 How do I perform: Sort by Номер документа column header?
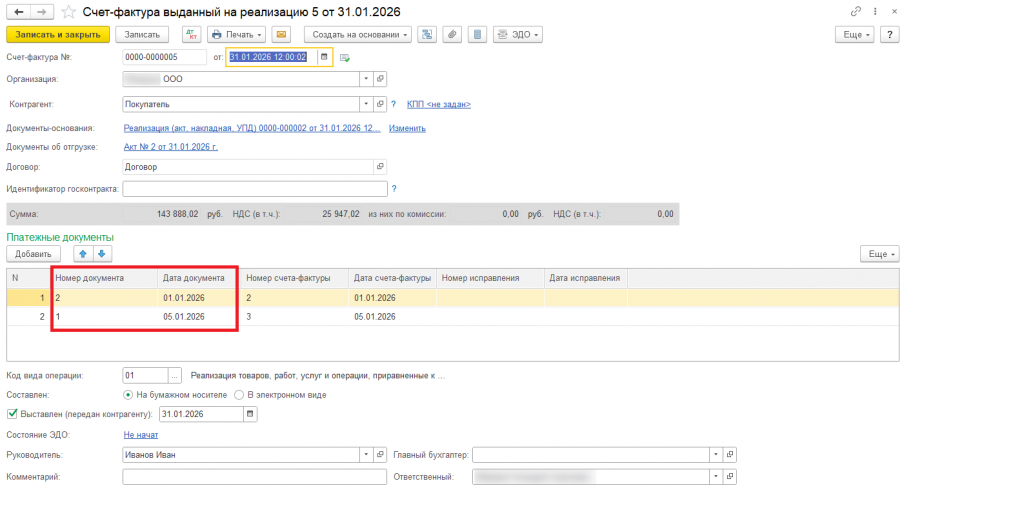tap(104, 278)
